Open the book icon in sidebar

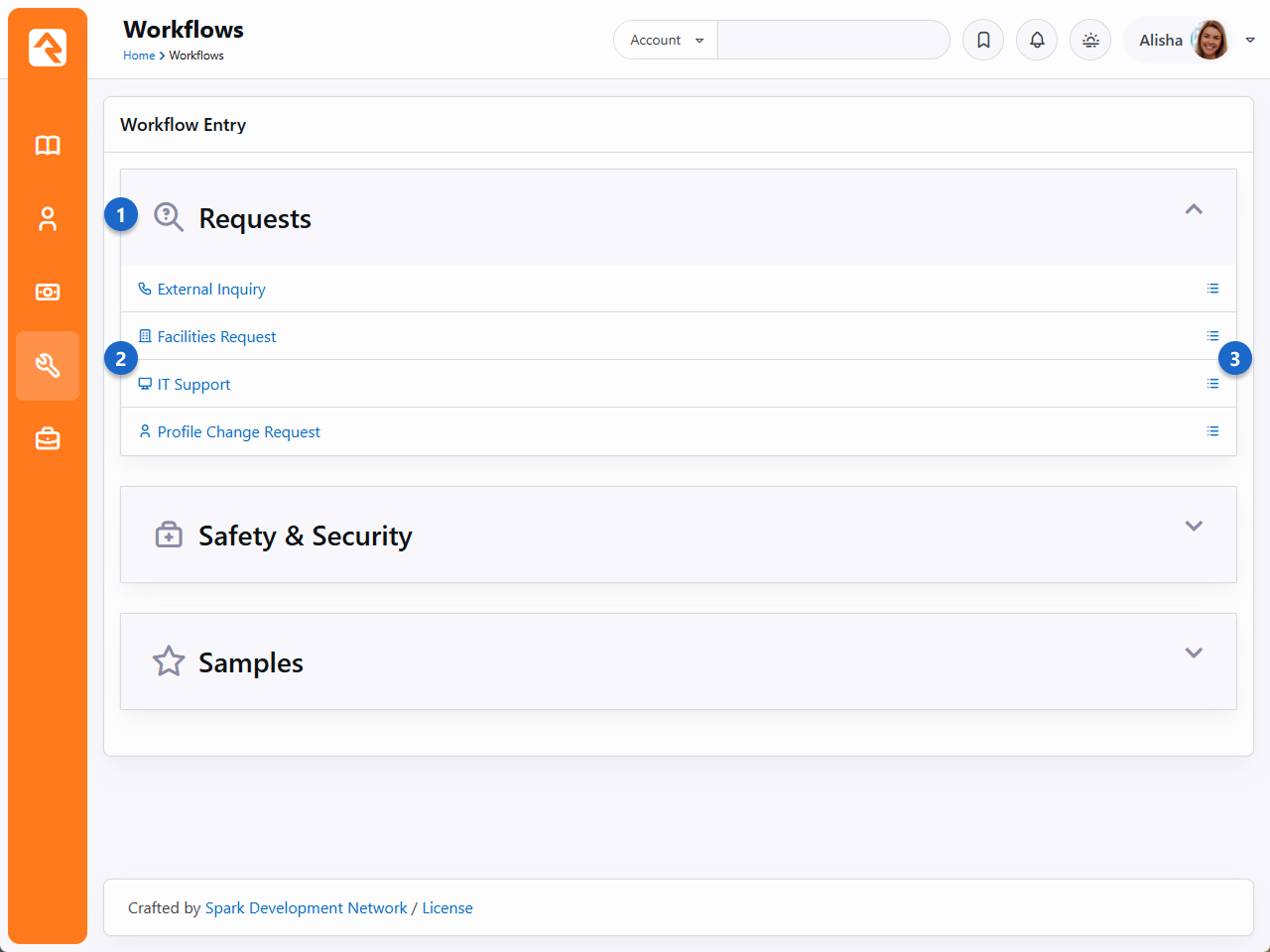[48, 146]
